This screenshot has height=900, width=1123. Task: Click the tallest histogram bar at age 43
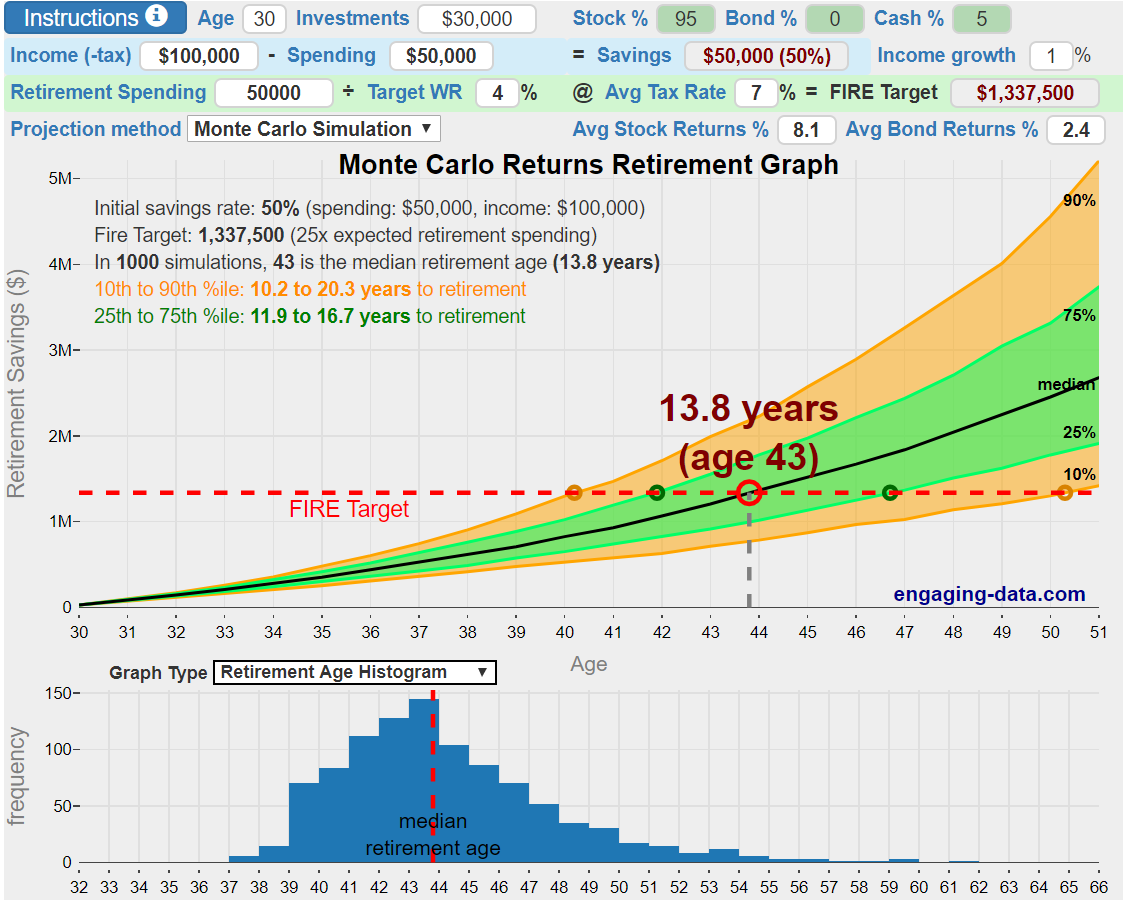424,780
